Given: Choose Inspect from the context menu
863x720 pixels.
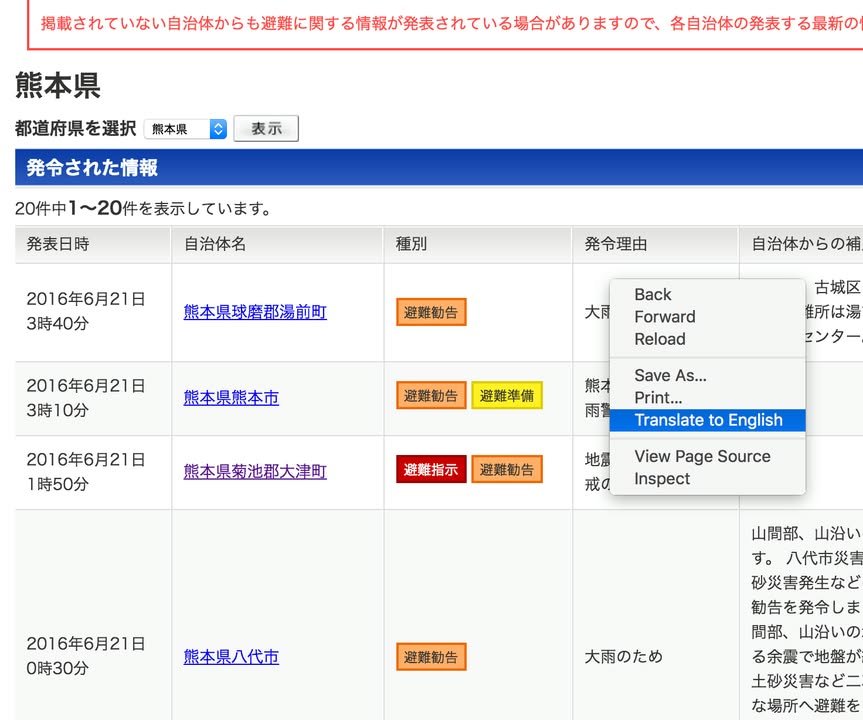Looking at the screenshot, I should click(x=662, y=479).
